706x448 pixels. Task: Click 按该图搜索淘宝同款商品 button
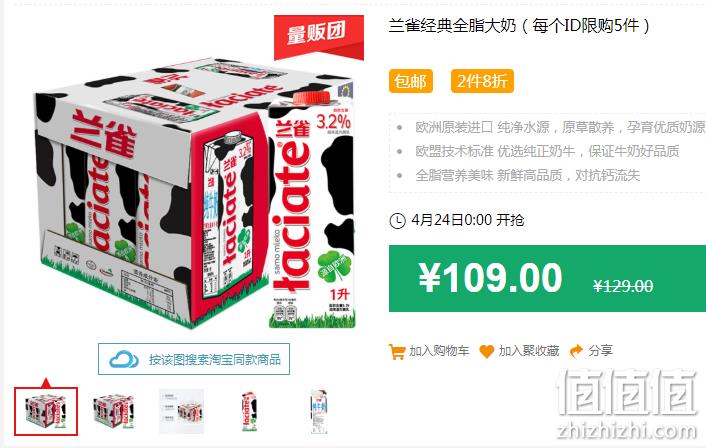coord(194,359)
